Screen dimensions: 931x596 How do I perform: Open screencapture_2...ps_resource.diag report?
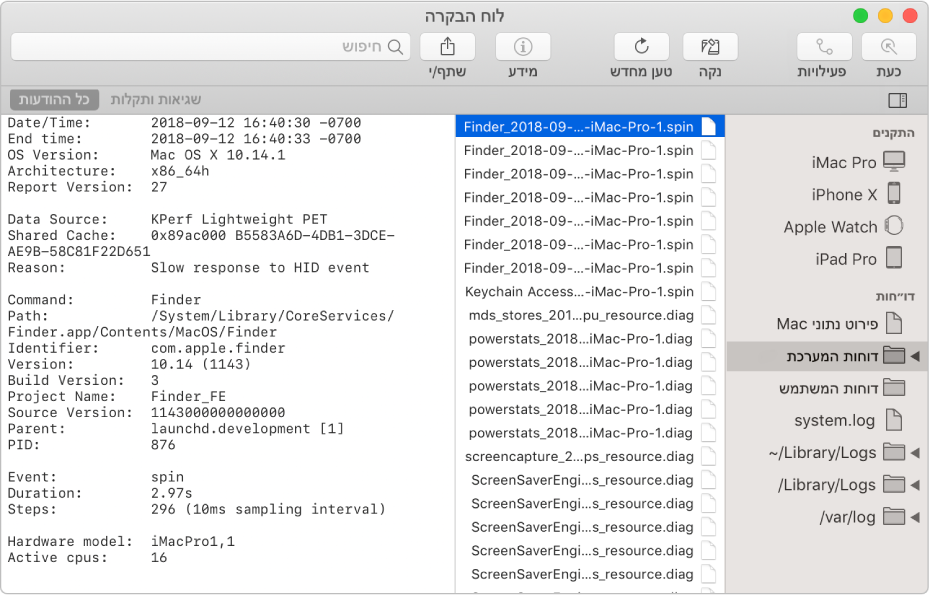[590, 456]
